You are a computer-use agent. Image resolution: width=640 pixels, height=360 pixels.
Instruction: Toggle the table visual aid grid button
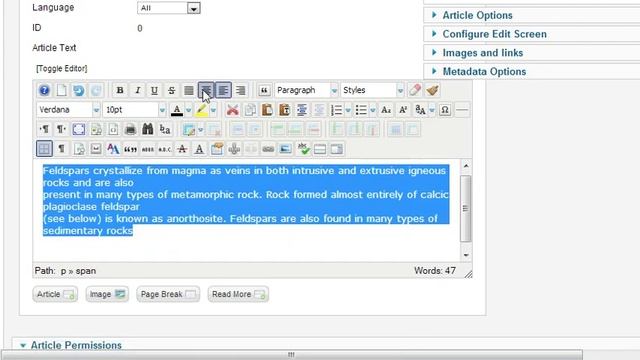click(x=44, y=149)
